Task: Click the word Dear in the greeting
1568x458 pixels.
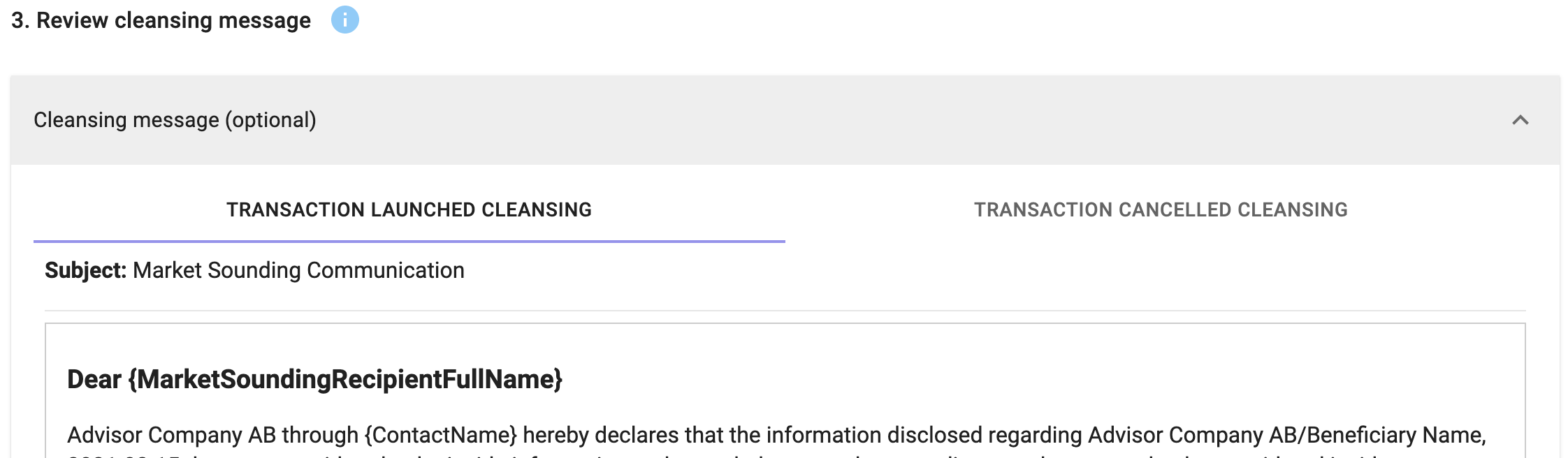Action: 94,379
